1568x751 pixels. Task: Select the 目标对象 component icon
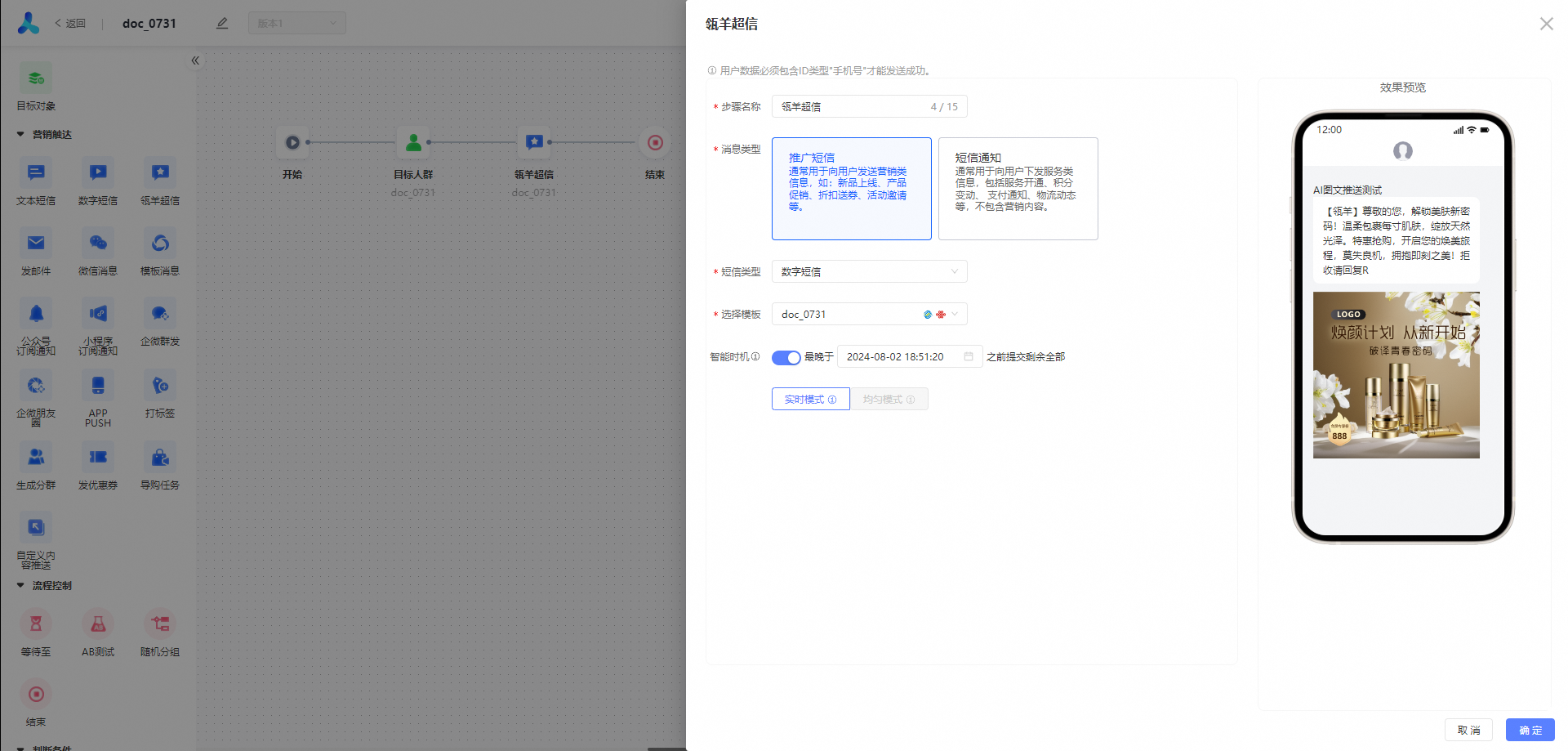point(36,78)
